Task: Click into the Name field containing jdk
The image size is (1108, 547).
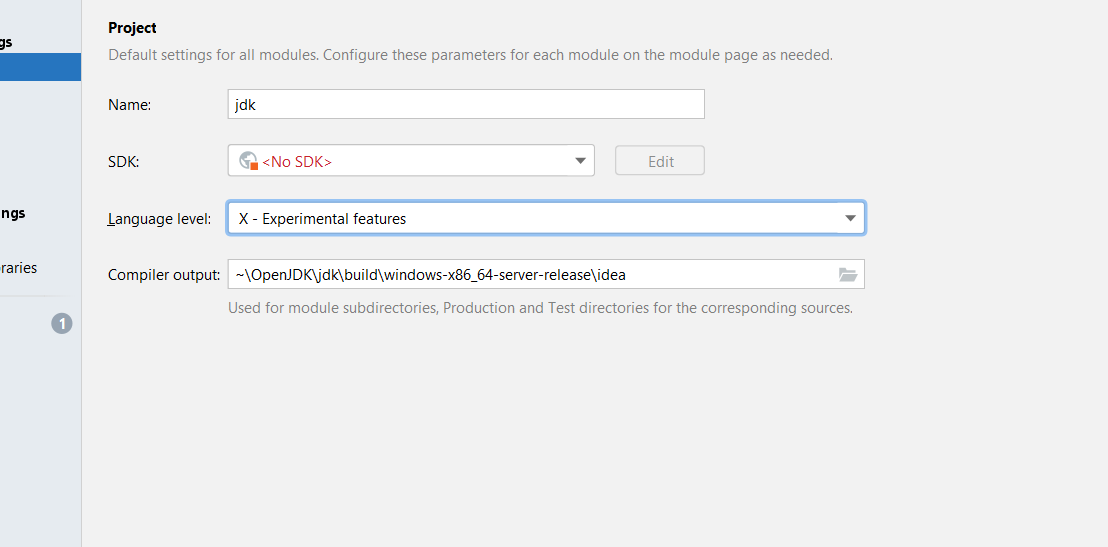Action: click(x=465, y=104)
